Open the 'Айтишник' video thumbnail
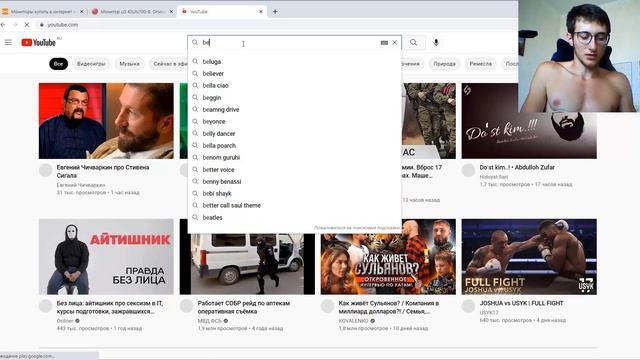 106,257
